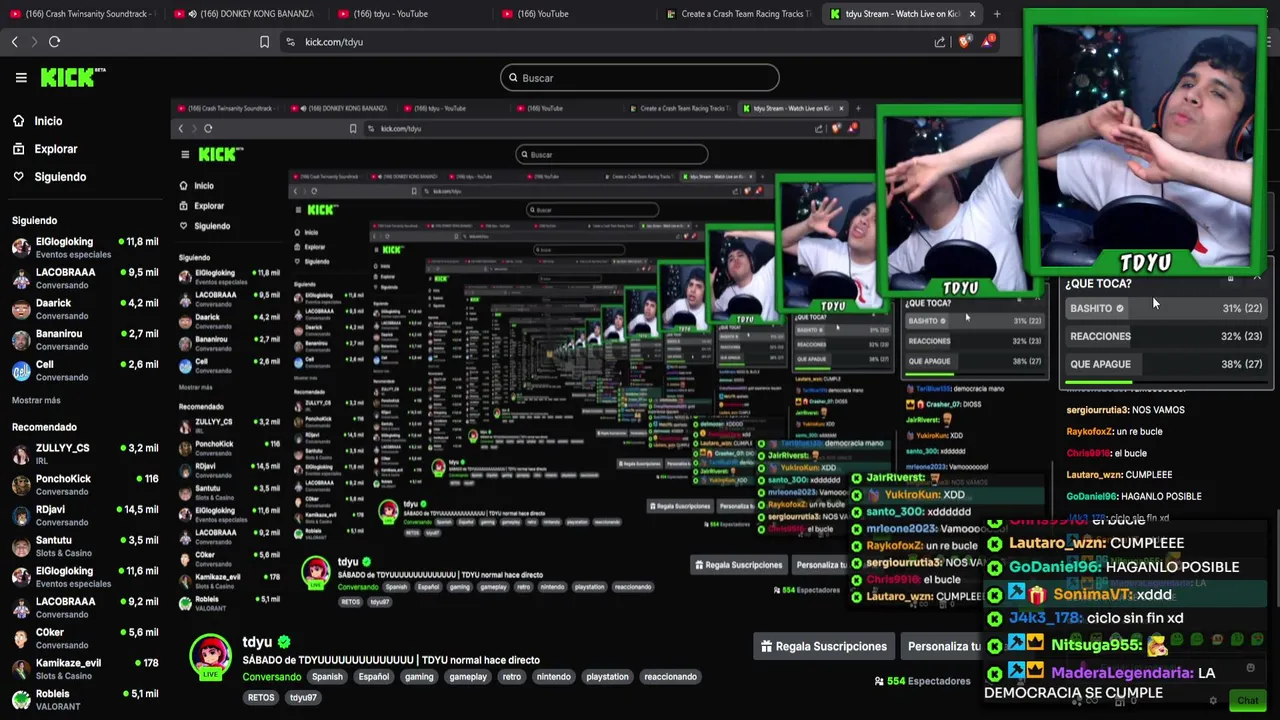The width and height of the screenshot is (1280, 720).
Task: Go to Inicio via home icon
Action: coord(18,121)
